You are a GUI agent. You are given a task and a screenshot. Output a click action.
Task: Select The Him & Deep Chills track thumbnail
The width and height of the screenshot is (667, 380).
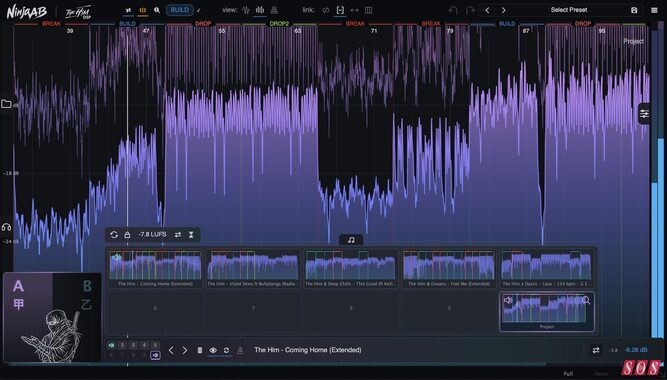(x=351, y=269)
